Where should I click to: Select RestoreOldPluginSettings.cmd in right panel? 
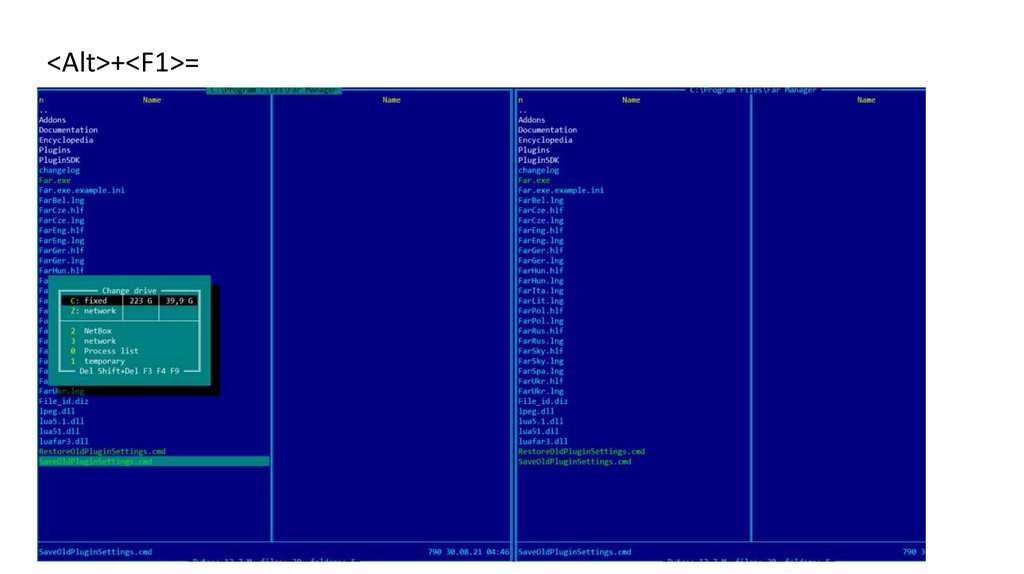click(581, 451)
